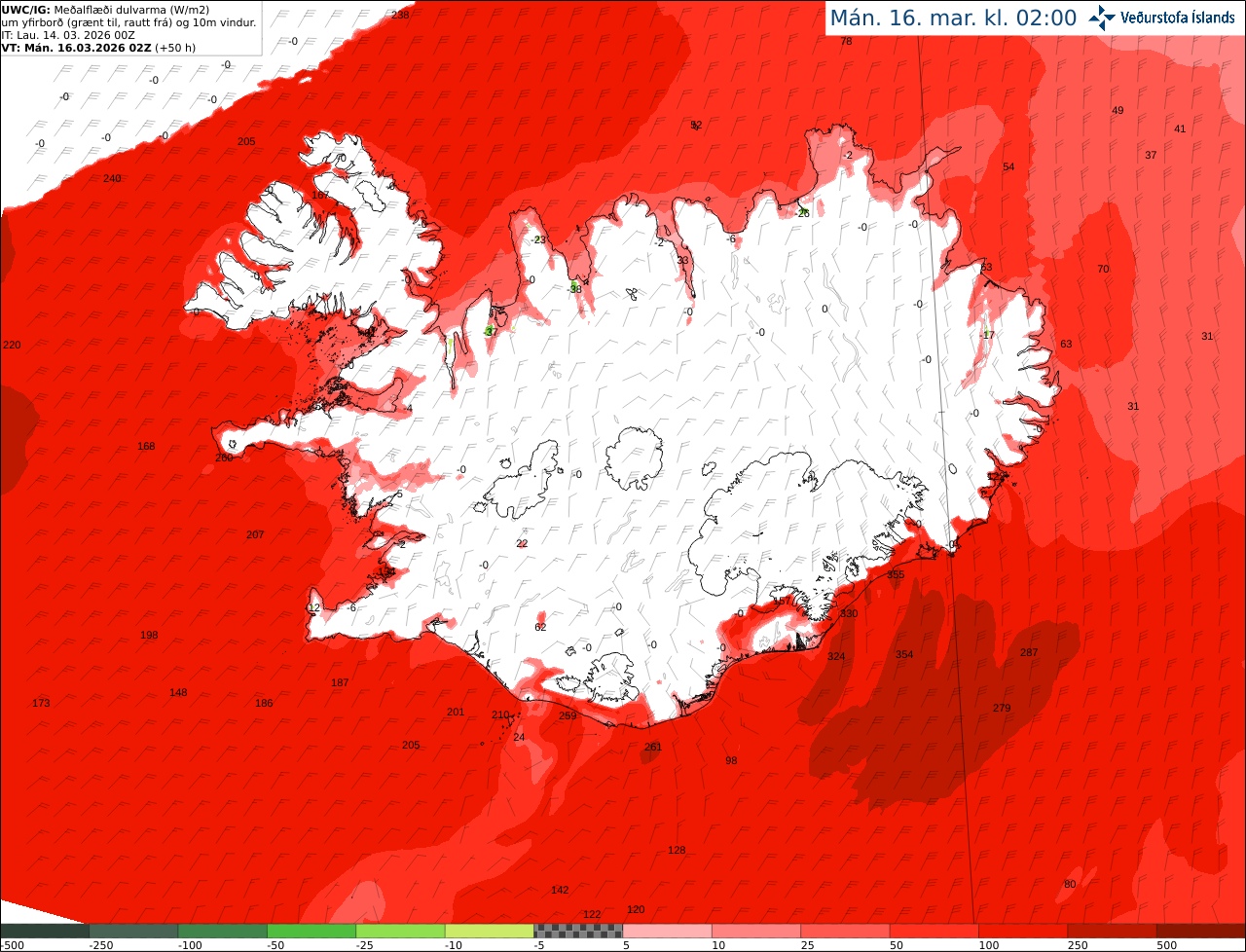Click the 287 flux value in the southeast sea
This screenshot has width=1246, height=952.
(1029, 652)
